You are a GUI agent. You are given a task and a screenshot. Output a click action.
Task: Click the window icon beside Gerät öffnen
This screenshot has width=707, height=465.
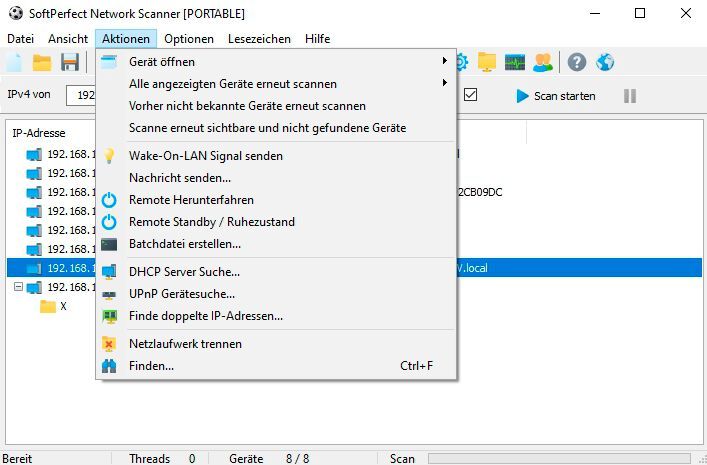pos(109,62)
